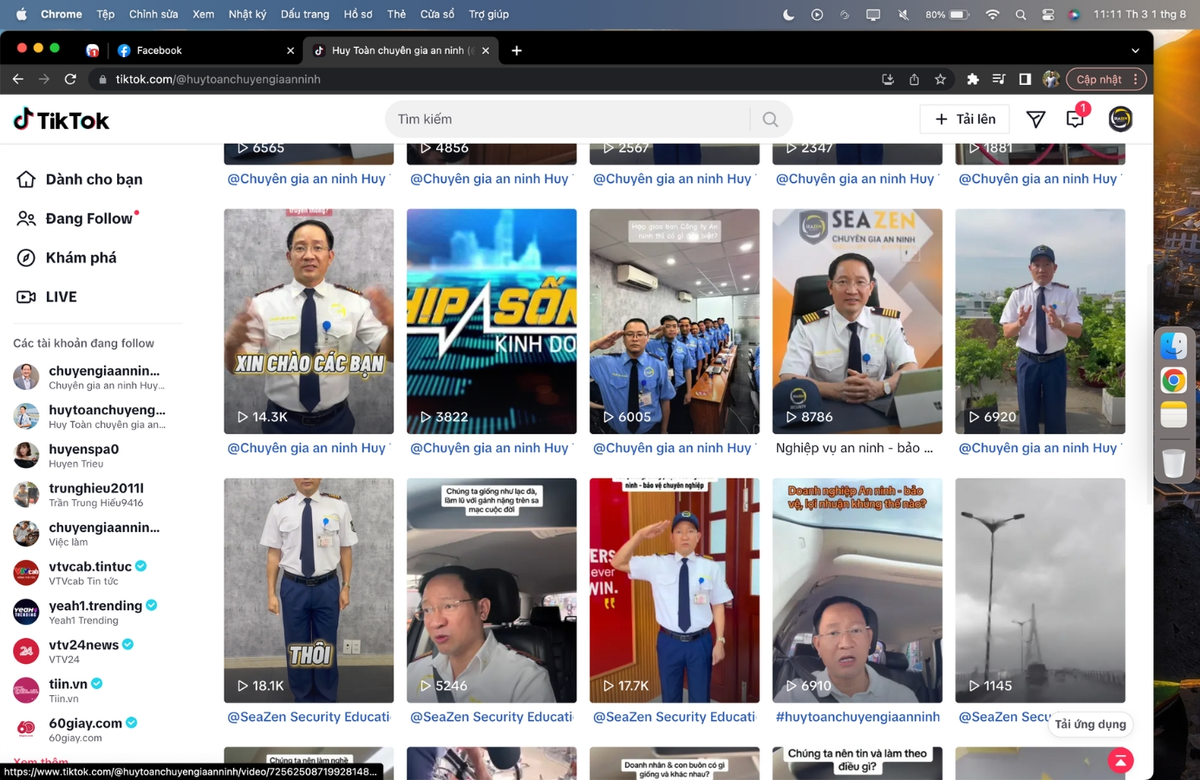Bookmark this page with the star icon
1200x780 pixels.
pyautogui.click(x=940, y=79)
